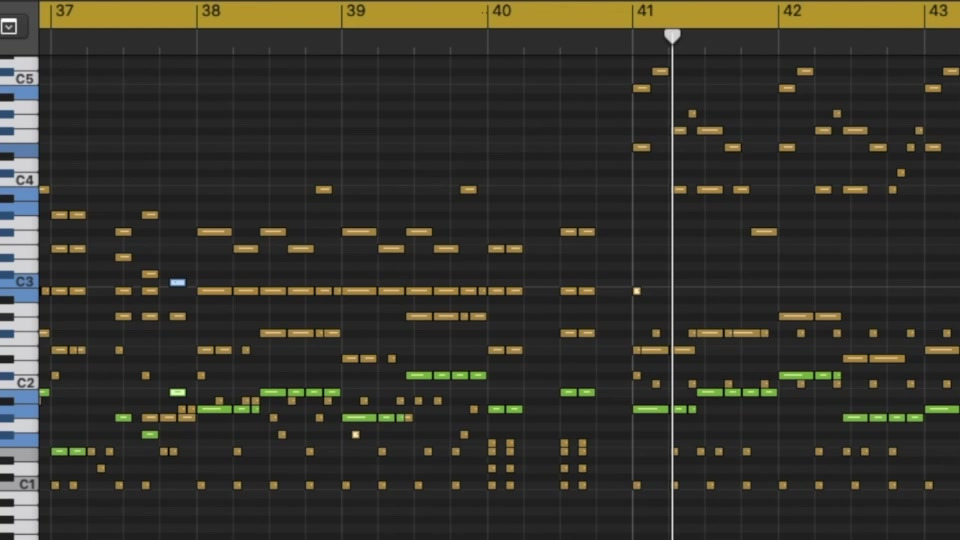960x540 pixels.
Task: Select the white square note at bar 39 start
Action: 356,435
